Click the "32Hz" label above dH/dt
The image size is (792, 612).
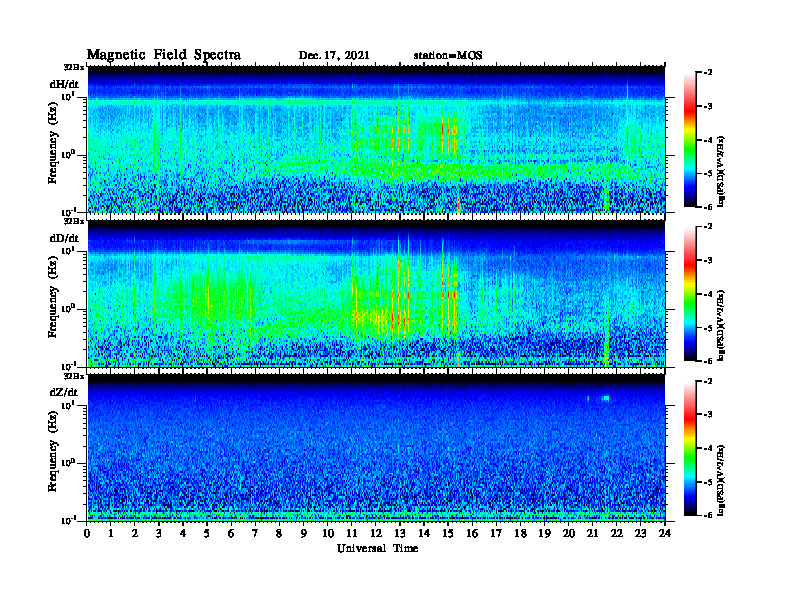point(74,67)
